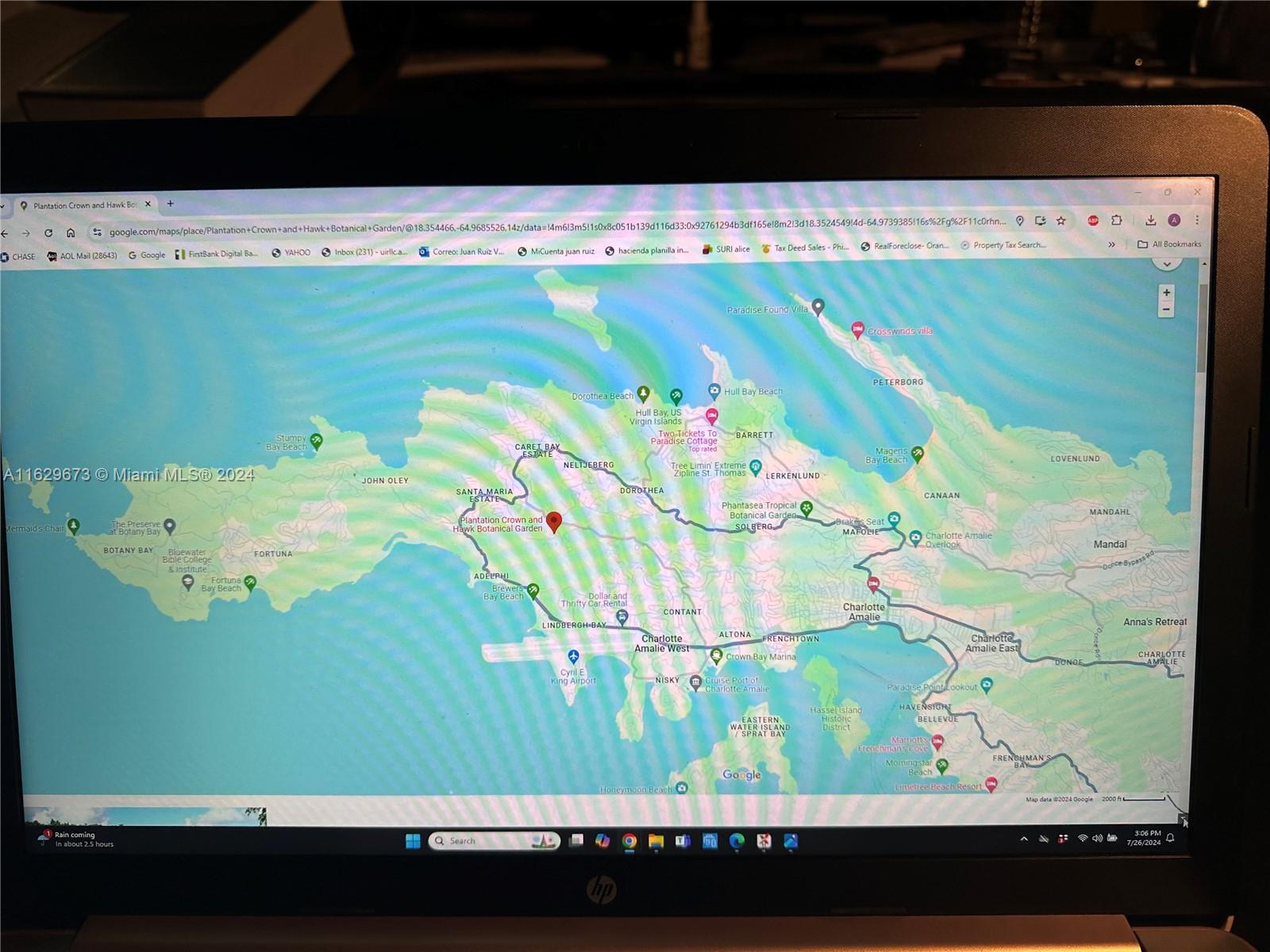
Task: Open Chrome downloads icon
Action: 1150,221
